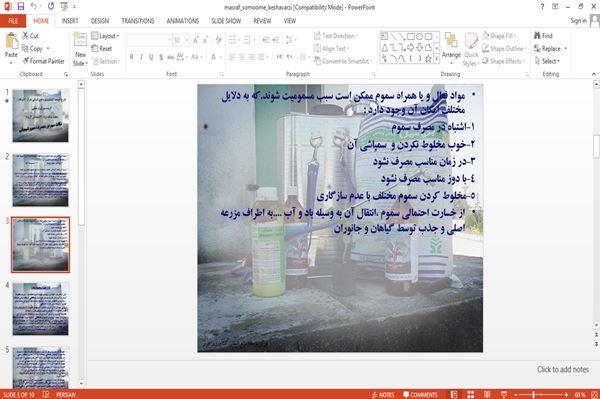Click to add notes area
The width and height of the screenshot is (600, 399).
point(563,369)
